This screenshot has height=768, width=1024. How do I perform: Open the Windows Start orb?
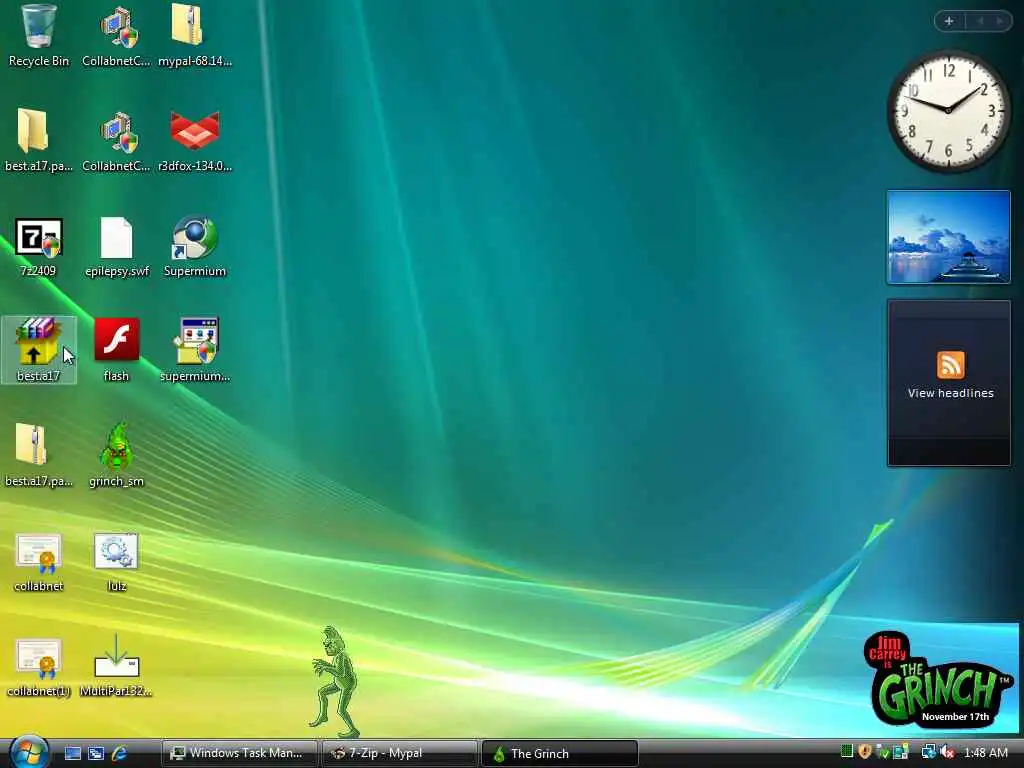(29, 751)
